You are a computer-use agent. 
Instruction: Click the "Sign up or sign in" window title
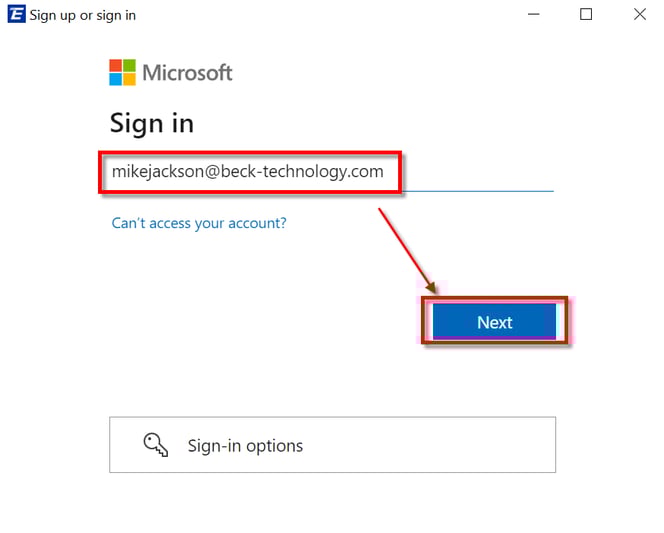[83, 15]
